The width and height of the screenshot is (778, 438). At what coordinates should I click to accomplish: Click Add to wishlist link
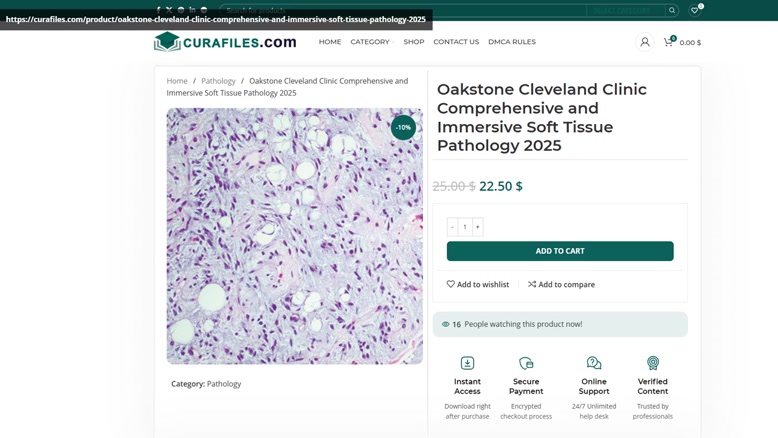point(478,284)
